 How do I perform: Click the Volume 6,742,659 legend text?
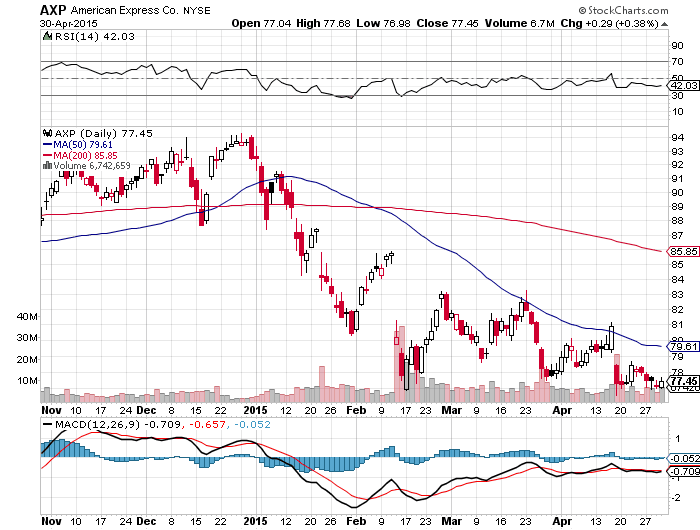click(x=92, y=166)
